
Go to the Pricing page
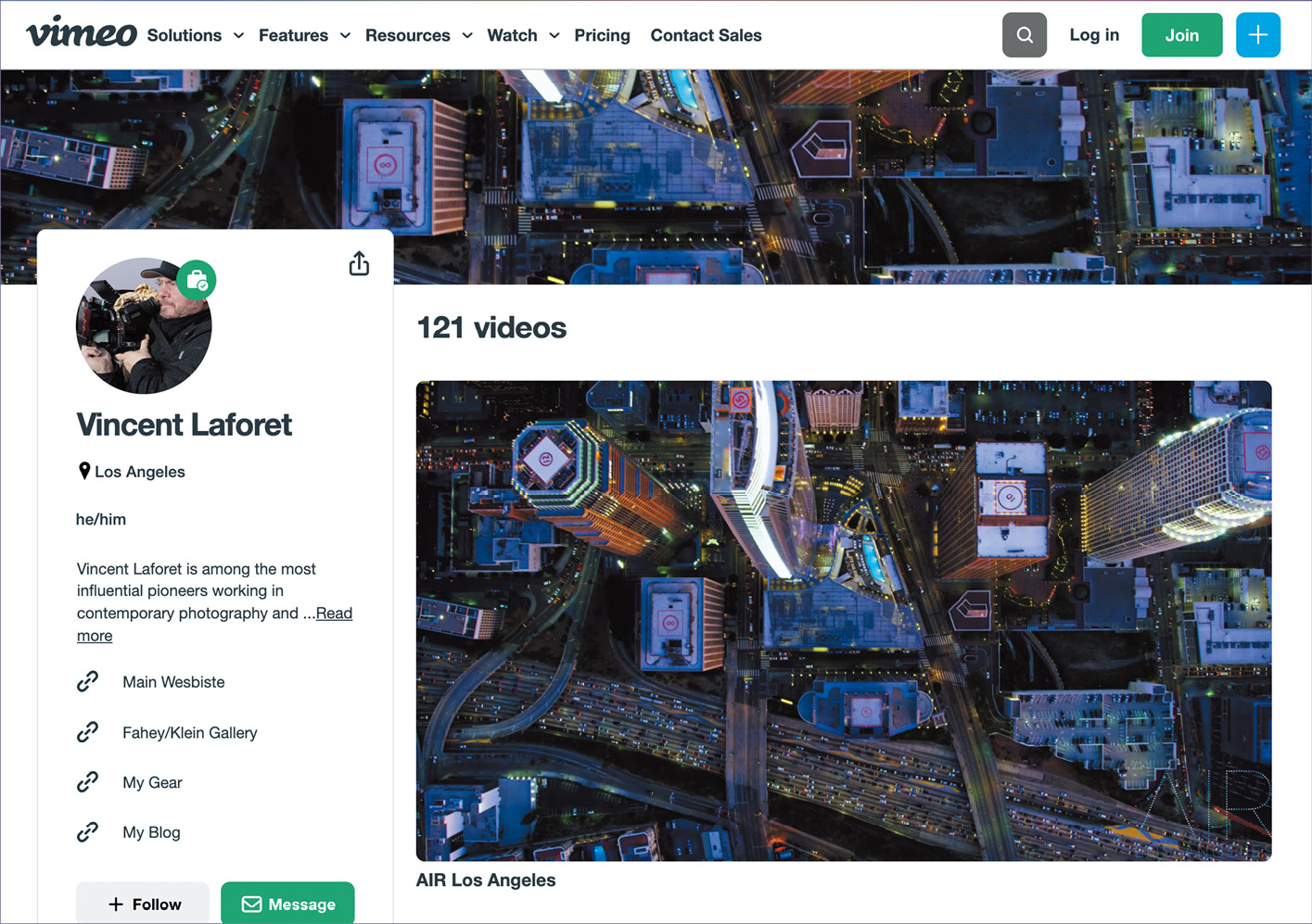pos(602,35)
